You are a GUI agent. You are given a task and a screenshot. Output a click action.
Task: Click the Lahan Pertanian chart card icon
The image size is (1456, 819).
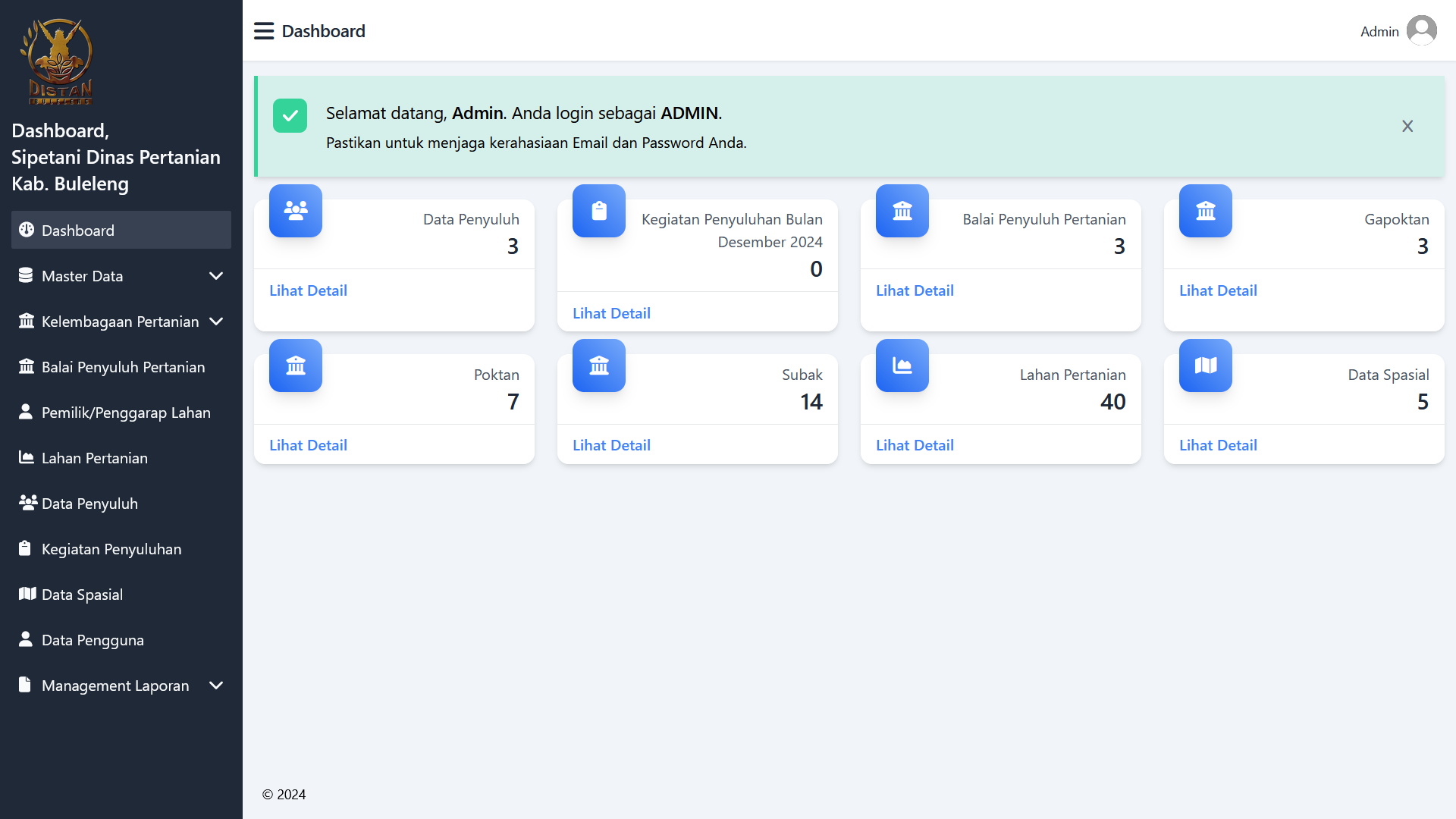tap(902, 366)
